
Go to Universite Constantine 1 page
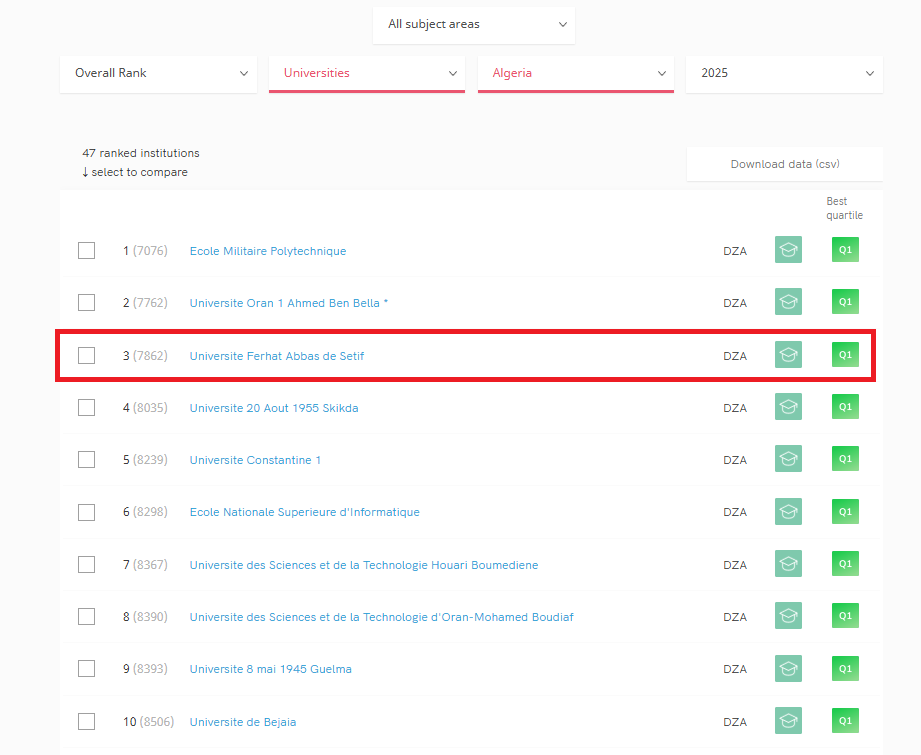(256, 460)
